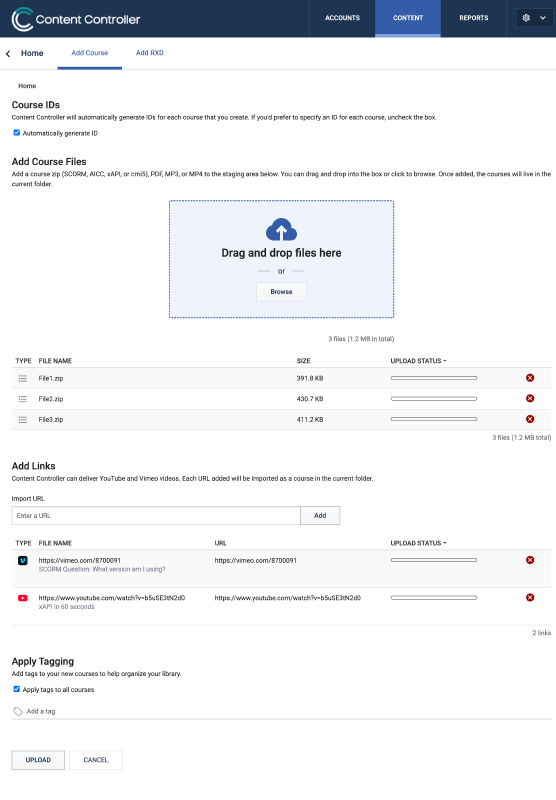
Task: Uncheck Automatically generate ID
Action: coord(16,133)
